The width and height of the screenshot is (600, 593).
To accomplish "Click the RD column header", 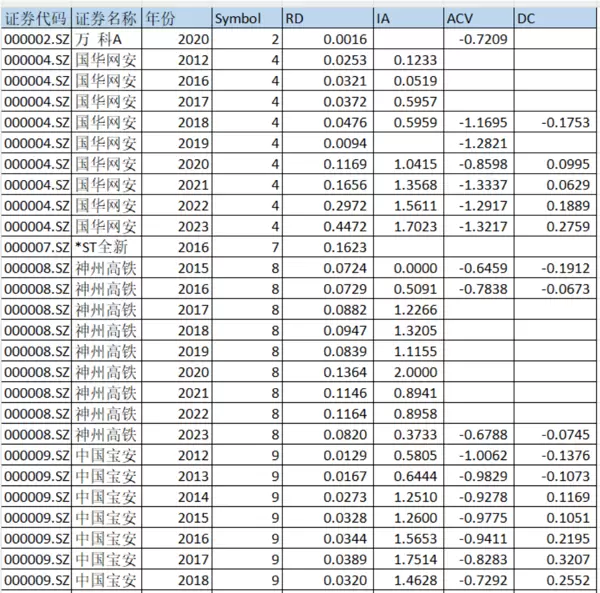I will pyautogui.click(x=325, y=18).
